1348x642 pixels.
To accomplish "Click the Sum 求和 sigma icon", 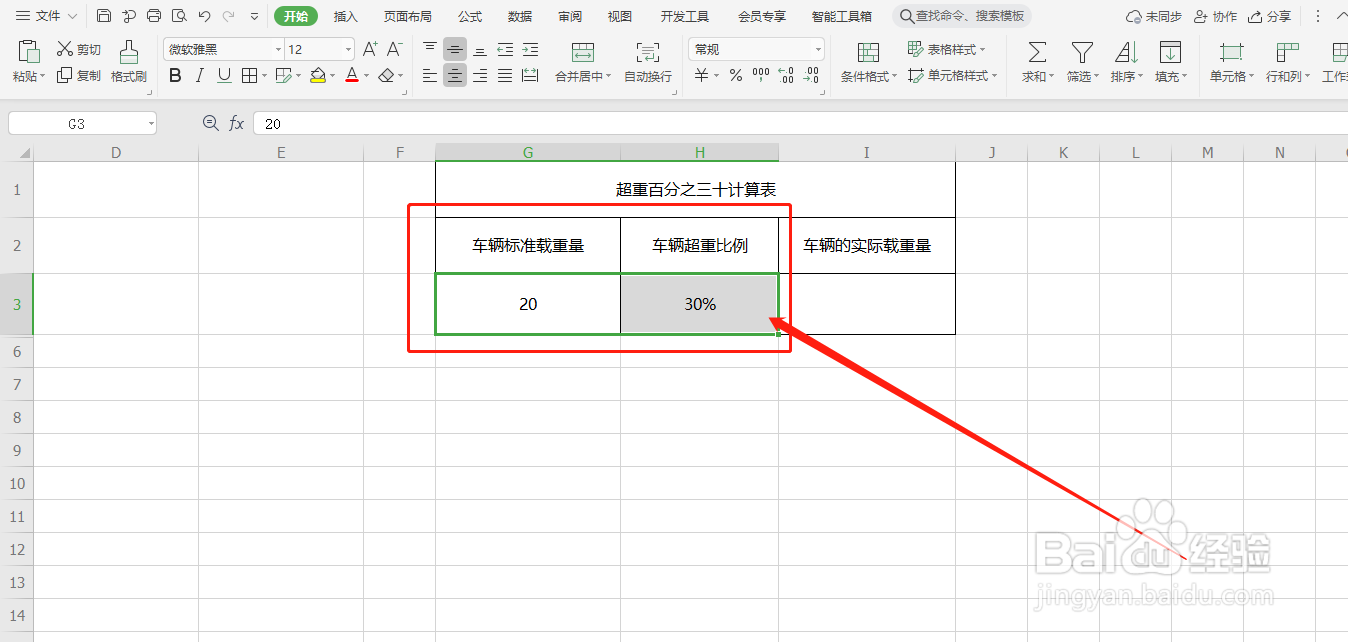I will click(x=1038, y=53).
